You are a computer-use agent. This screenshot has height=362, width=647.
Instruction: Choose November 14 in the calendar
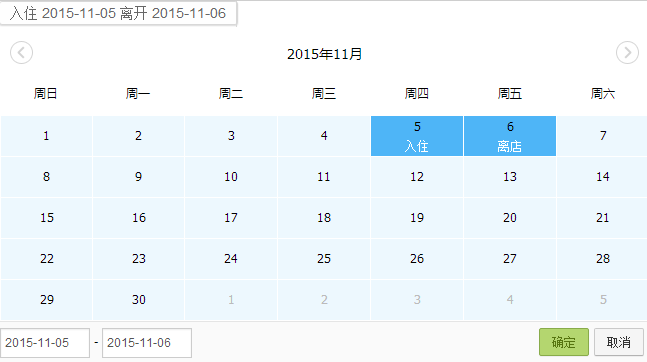click(x=602, y=177)
